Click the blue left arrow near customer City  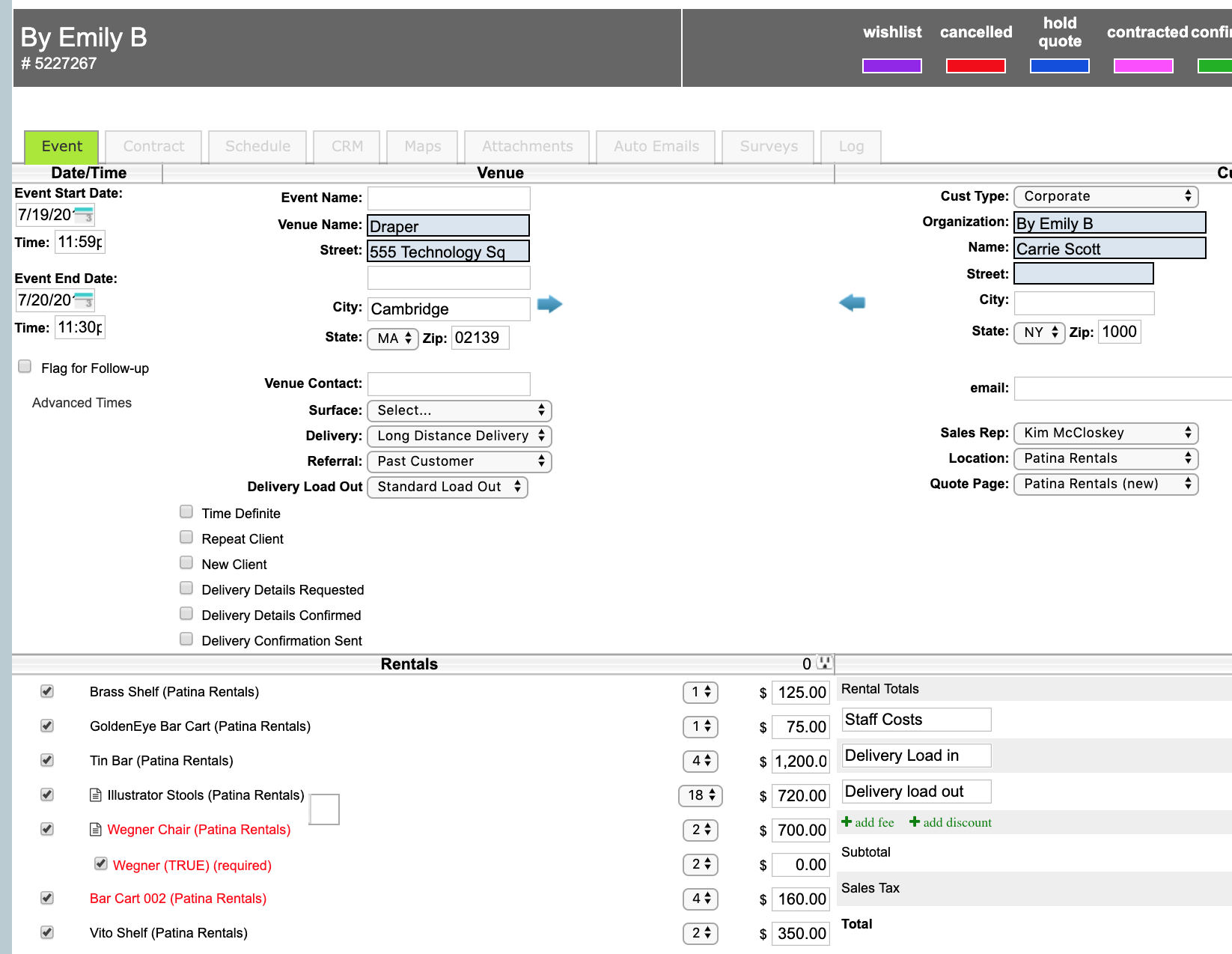coord(852,303)
